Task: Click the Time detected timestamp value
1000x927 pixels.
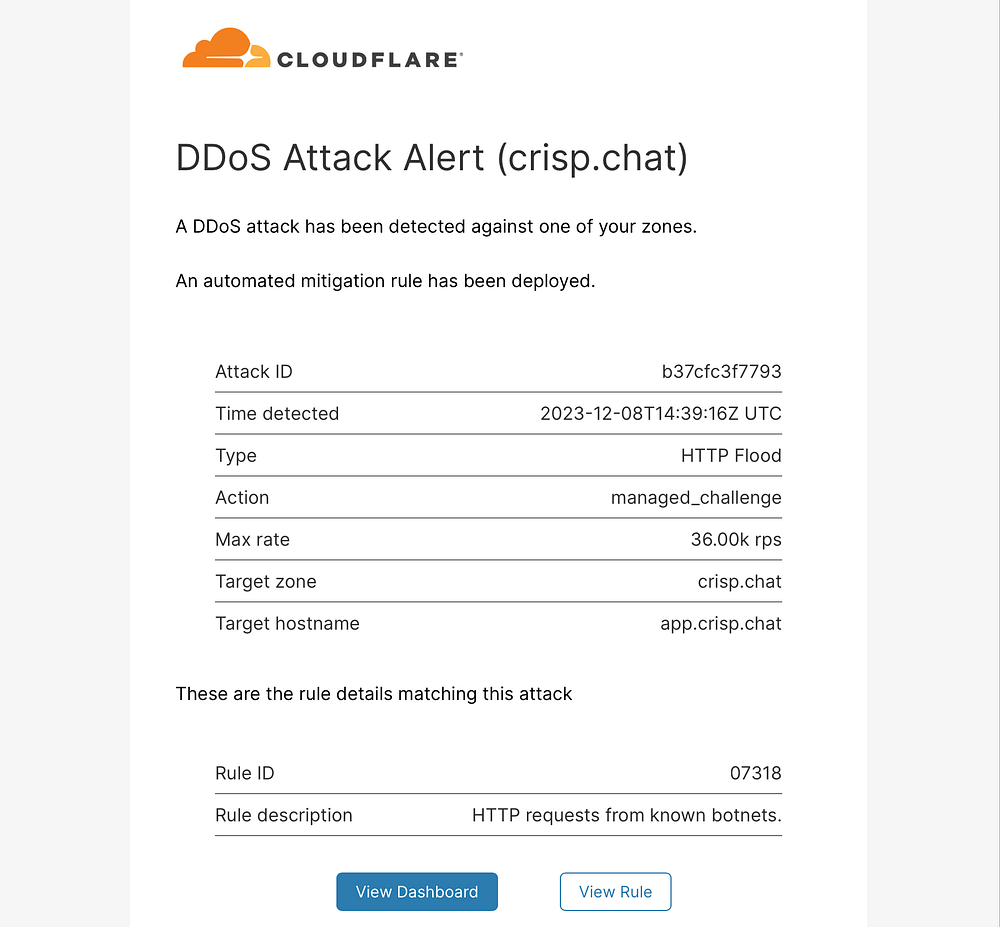Action: coord(660,414)
